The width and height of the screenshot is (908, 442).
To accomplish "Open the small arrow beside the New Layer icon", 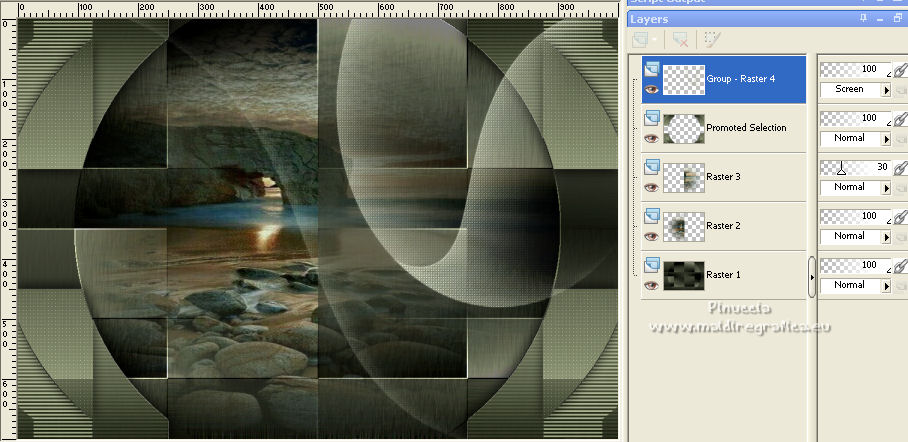I will point(654,40).
